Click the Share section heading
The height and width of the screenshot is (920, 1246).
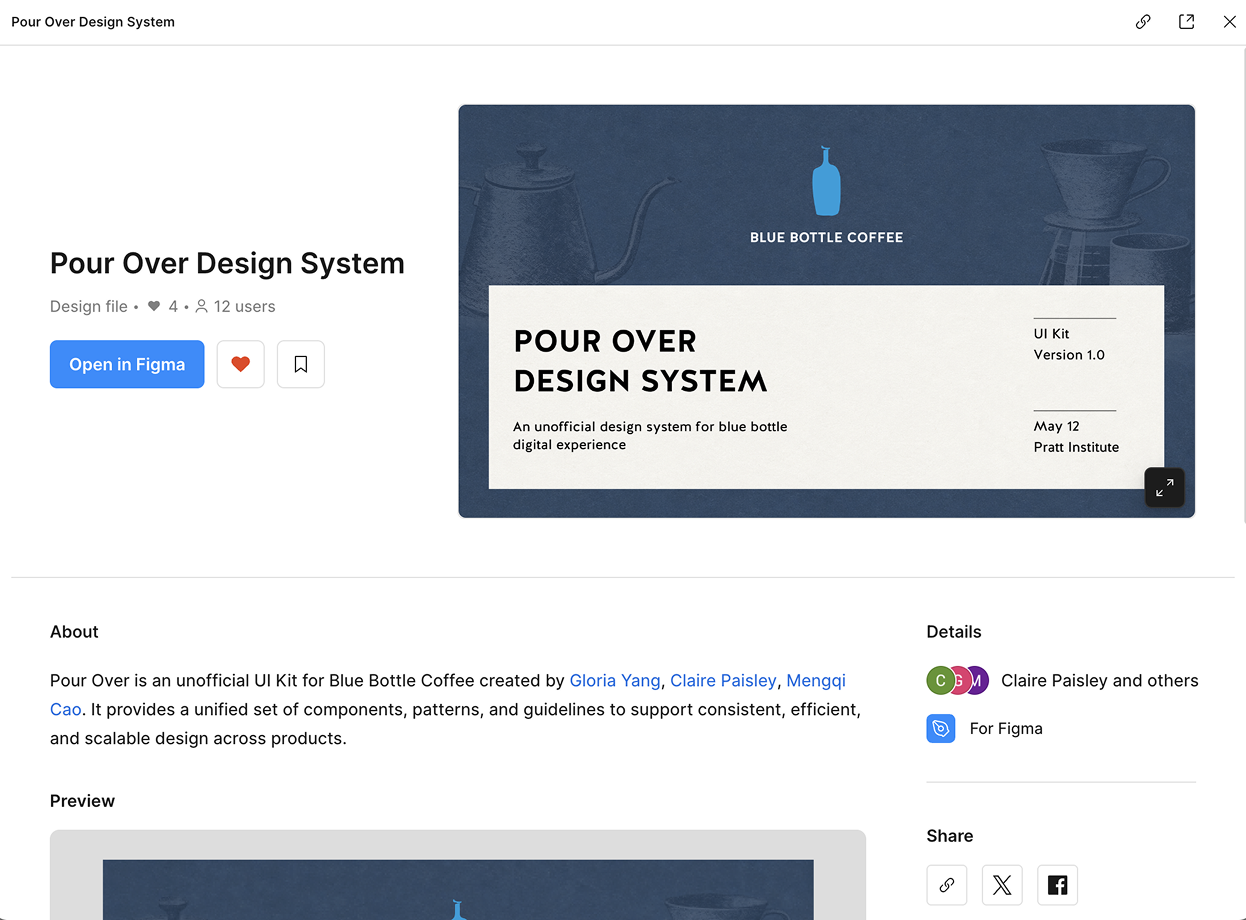point(950,836)
